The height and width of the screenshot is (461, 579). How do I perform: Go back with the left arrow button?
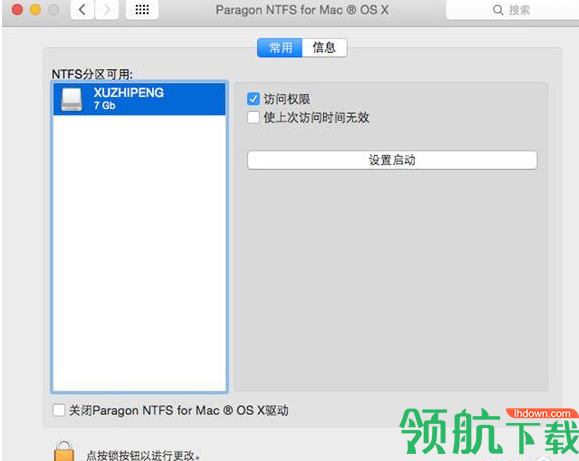coord(82,10)
